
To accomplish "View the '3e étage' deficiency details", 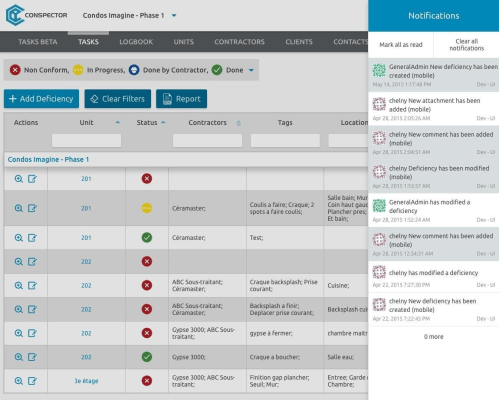I will pyautogui.click(x=19, y=381).
